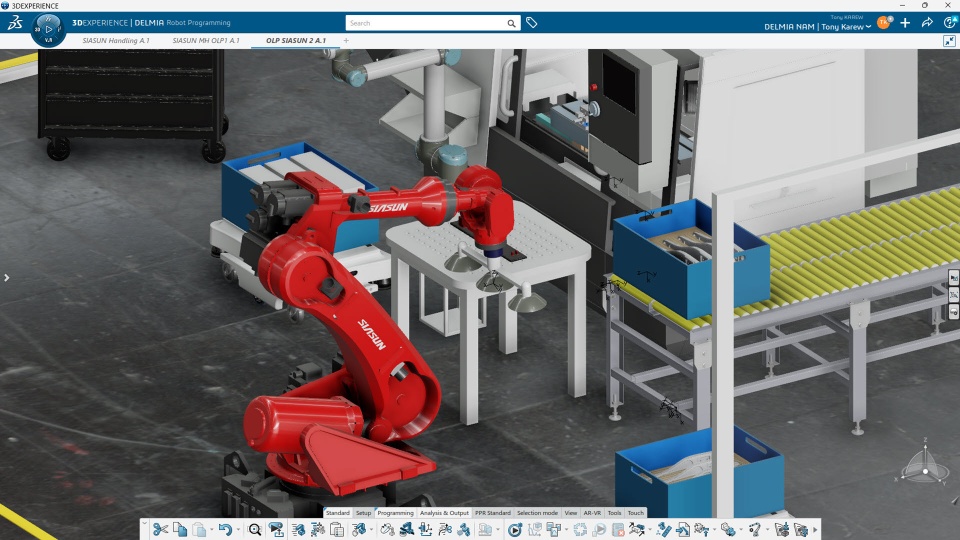The height and width of the screenshot is (540, 960).
Task: Click the play simulation circular icon
Action: [x=515, y=530]
